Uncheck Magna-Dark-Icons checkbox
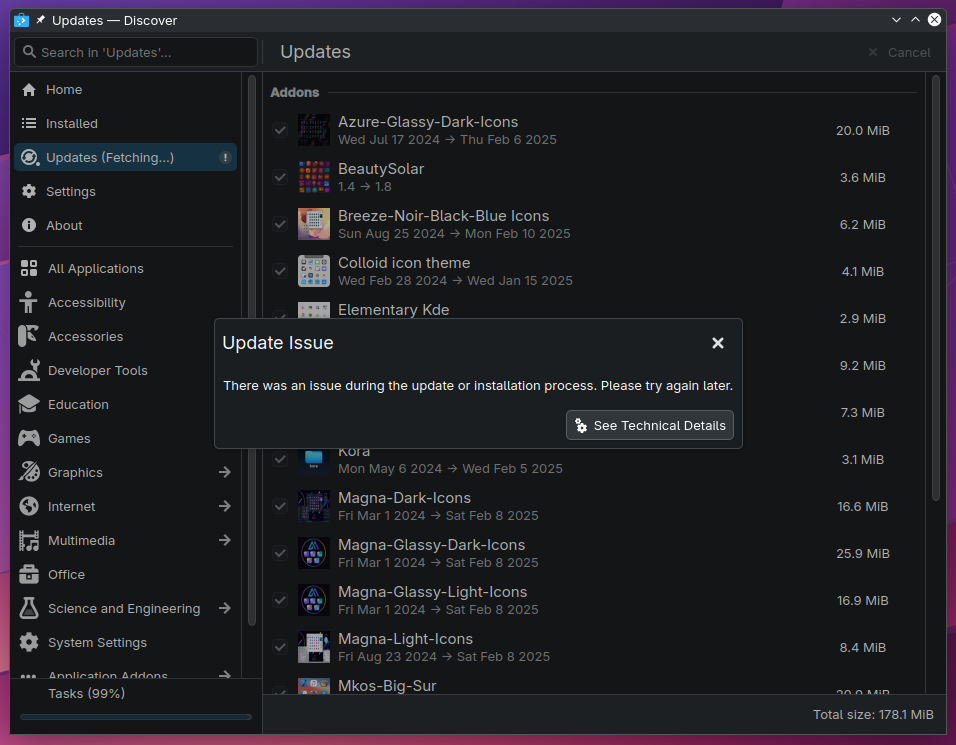 tap(280, 507)
